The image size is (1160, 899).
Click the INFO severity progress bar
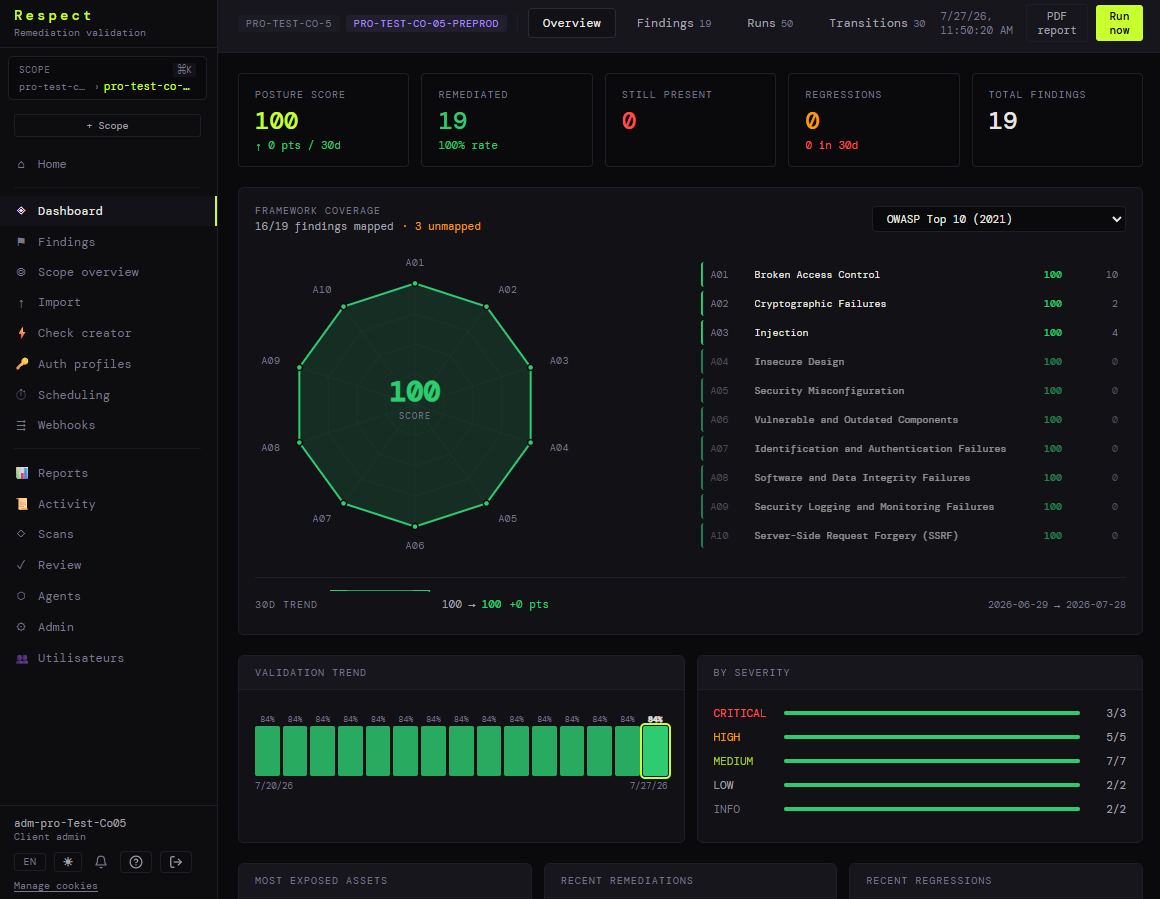pyautogui.click(x=931, y=809)
